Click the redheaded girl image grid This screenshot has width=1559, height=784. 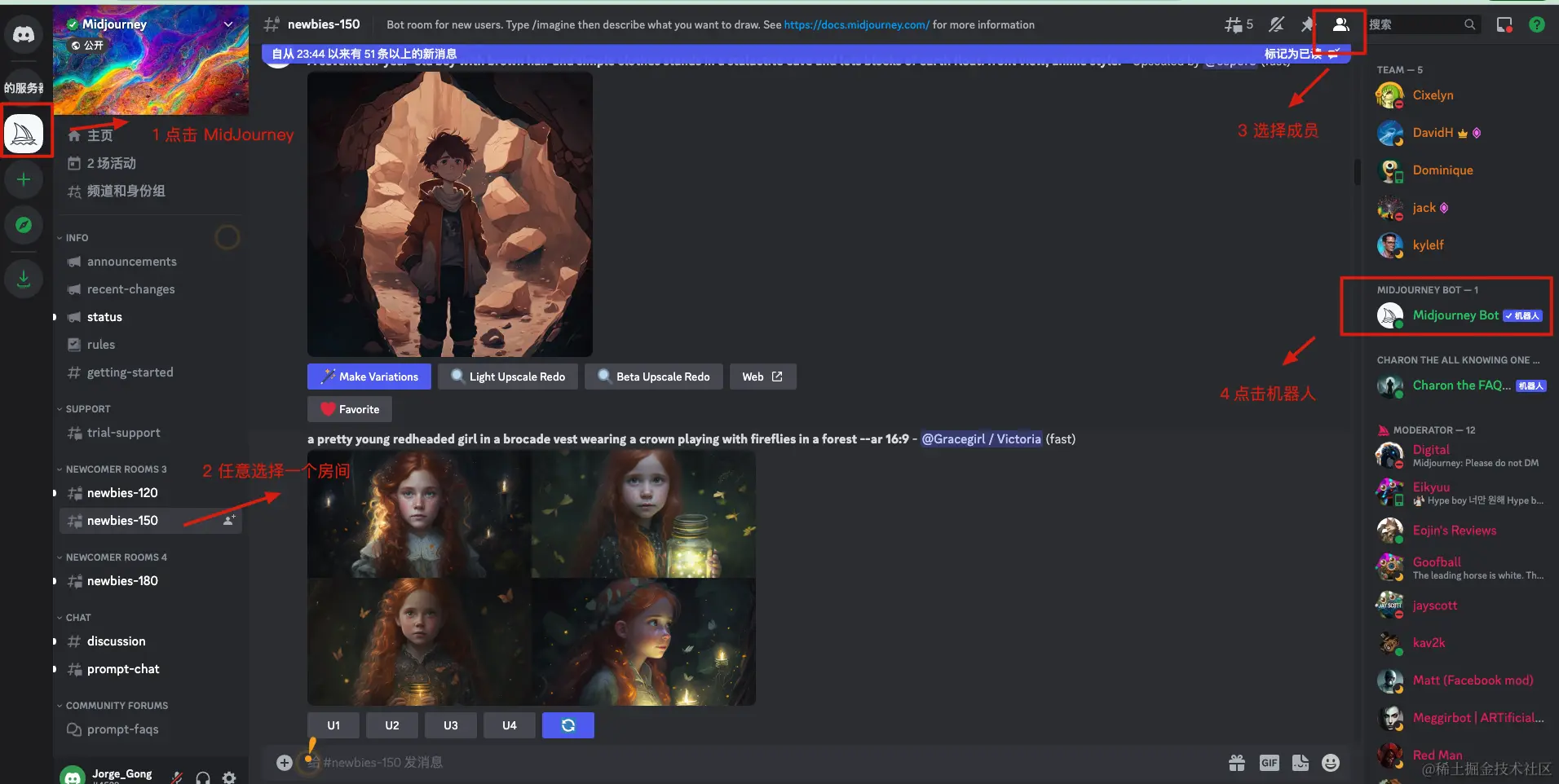pos(532,578)
